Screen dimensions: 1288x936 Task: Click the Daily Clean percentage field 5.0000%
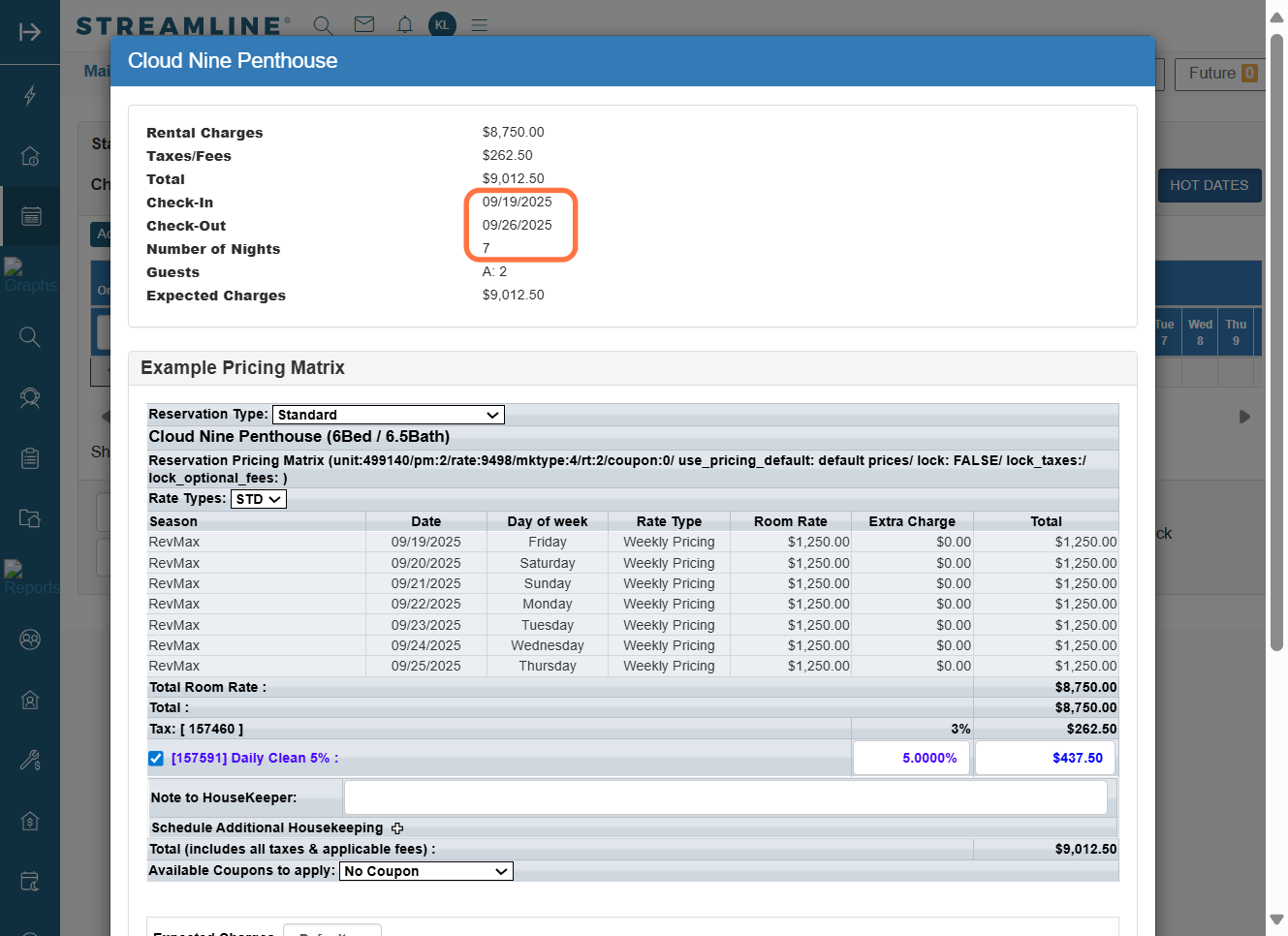tap(912, 758)
